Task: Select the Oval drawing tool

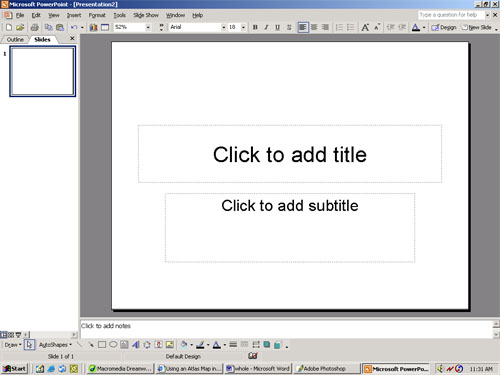Action: (113, 345)
